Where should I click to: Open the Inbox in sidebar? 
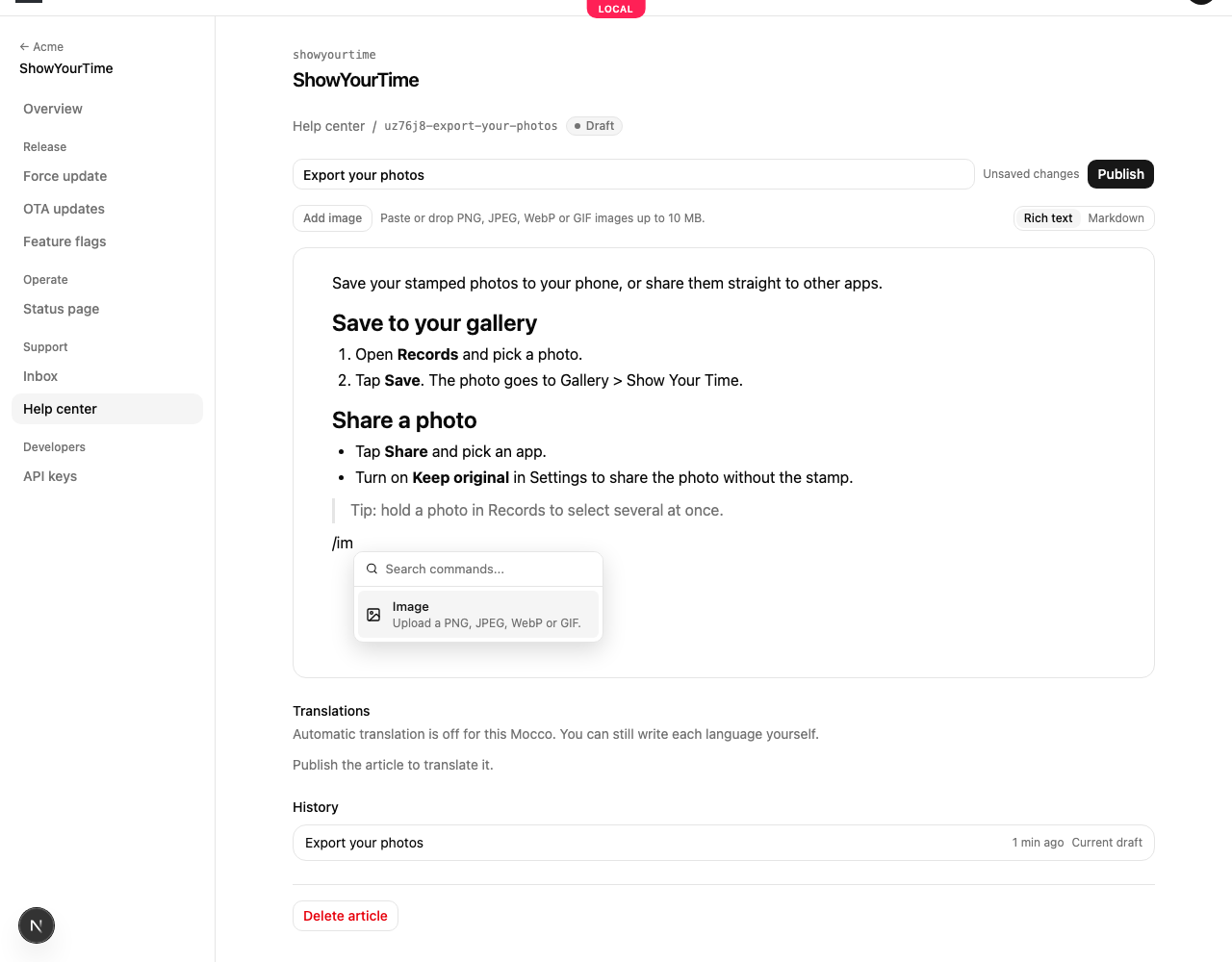pos(40,376)
